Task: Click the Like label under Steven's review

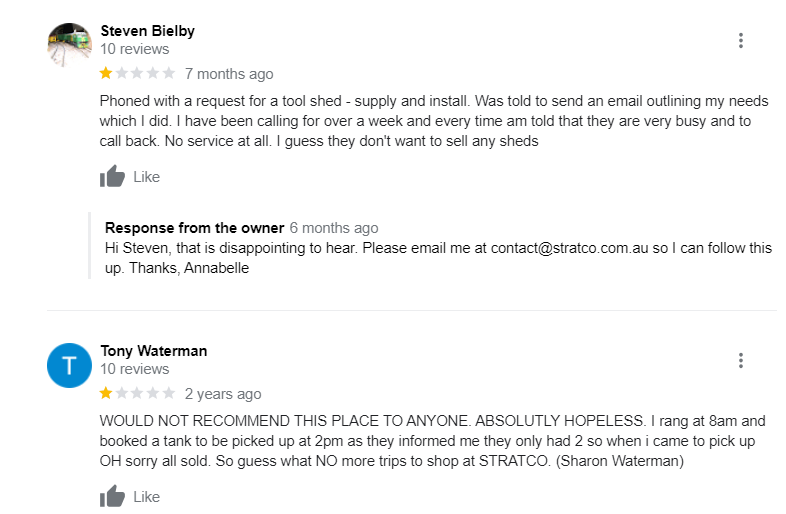Action: point(146,177)
